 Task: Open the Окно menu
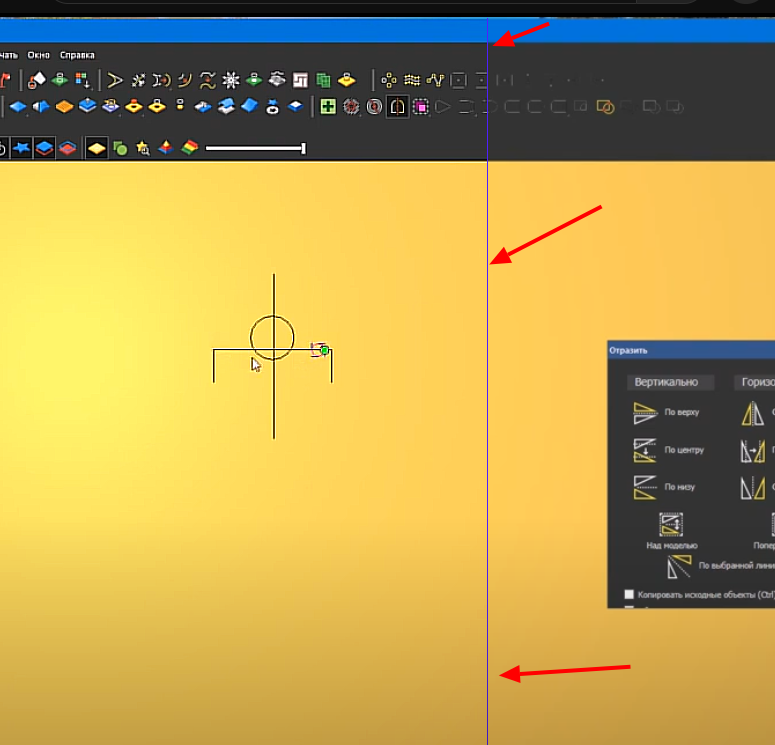click(x=39, y=55)
